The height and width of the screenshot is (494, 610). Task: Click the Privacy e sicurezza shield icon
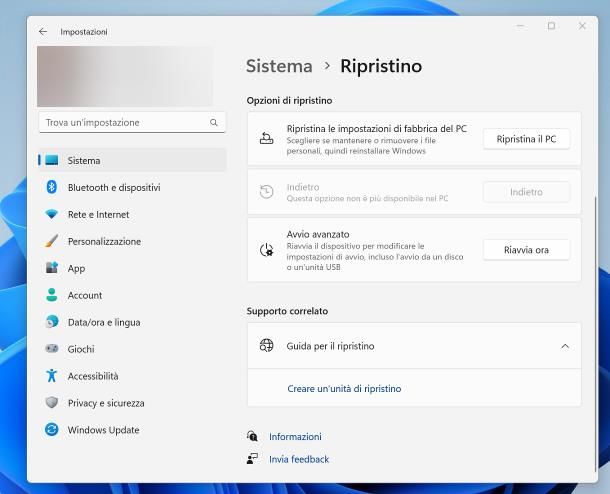51,403
